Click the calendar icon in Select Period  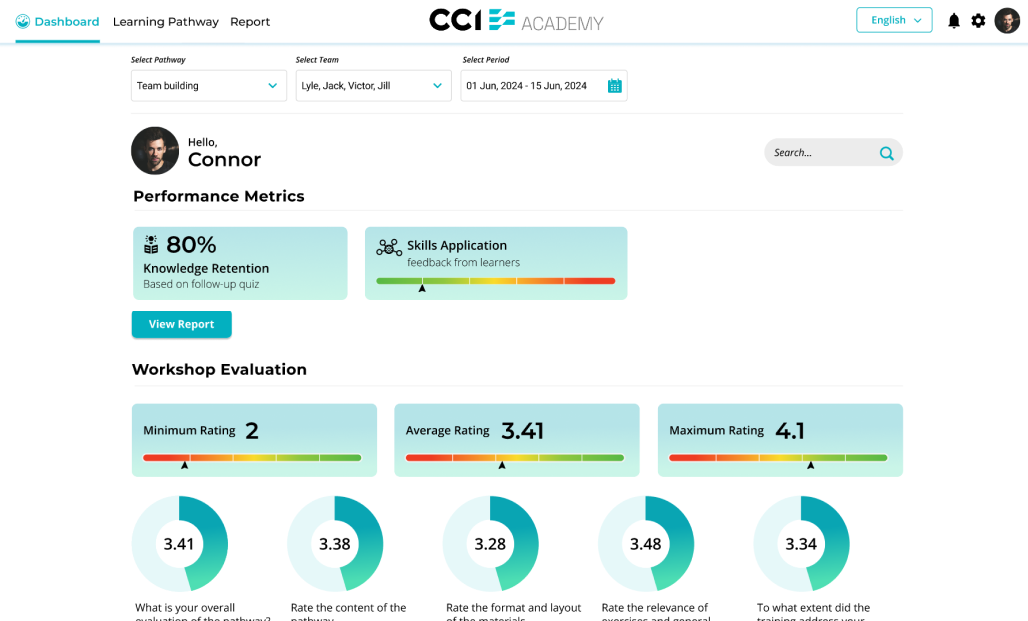[614, 86]
